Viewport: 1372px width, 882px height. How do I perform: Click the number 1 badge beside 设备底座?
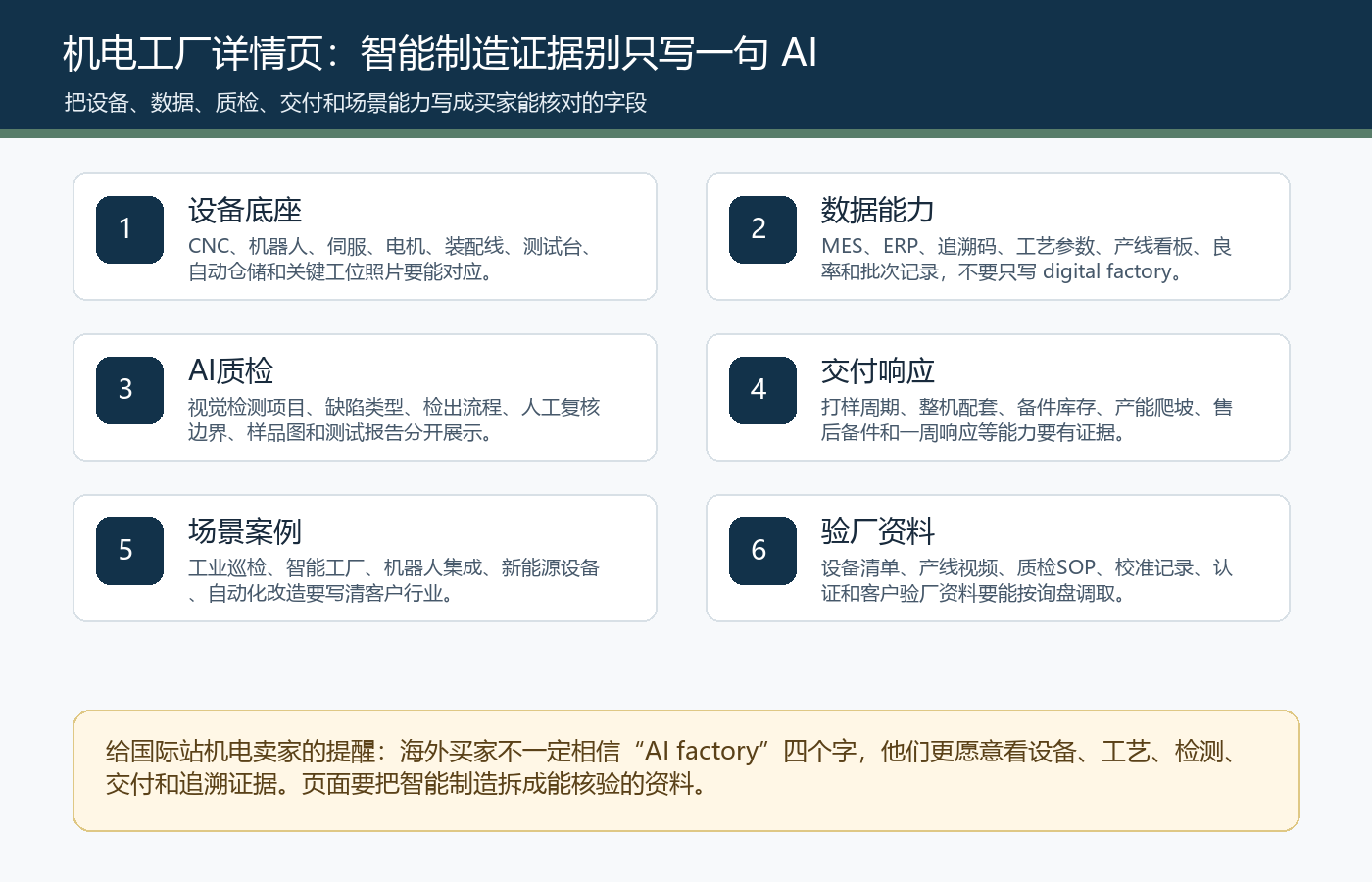coord(129,229)
